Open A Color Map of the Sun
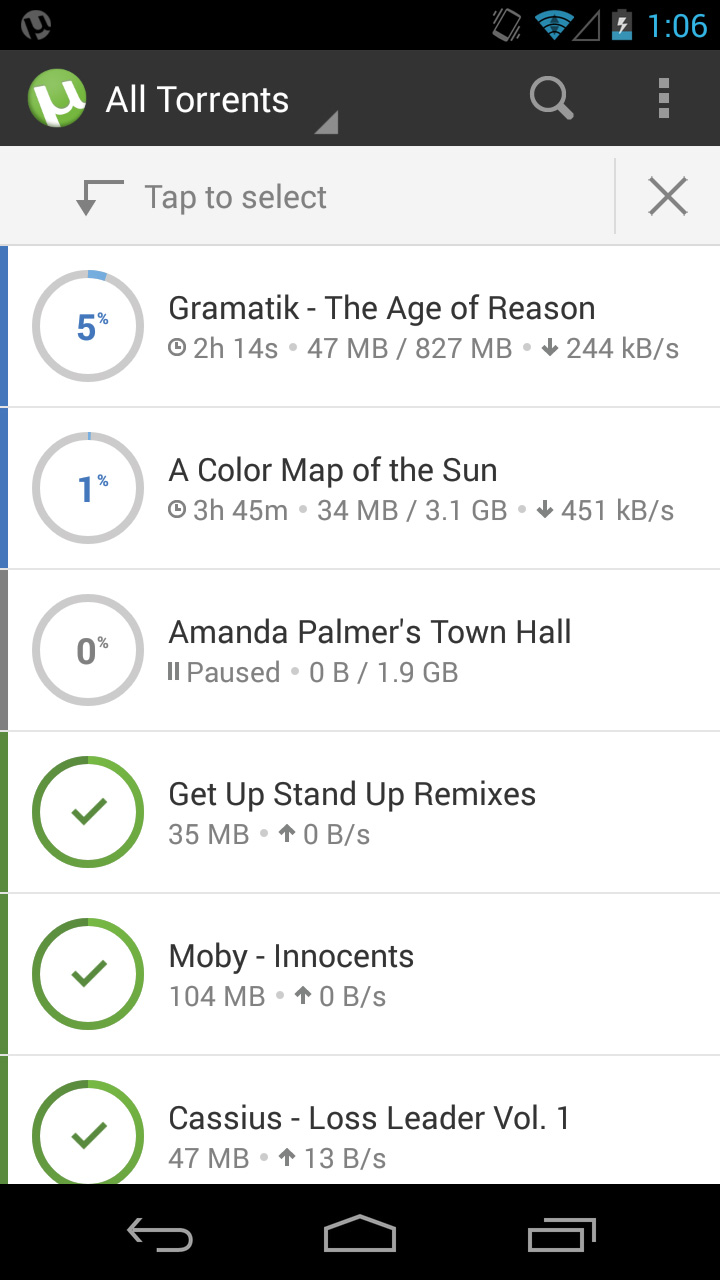 [x=333, y=471]
